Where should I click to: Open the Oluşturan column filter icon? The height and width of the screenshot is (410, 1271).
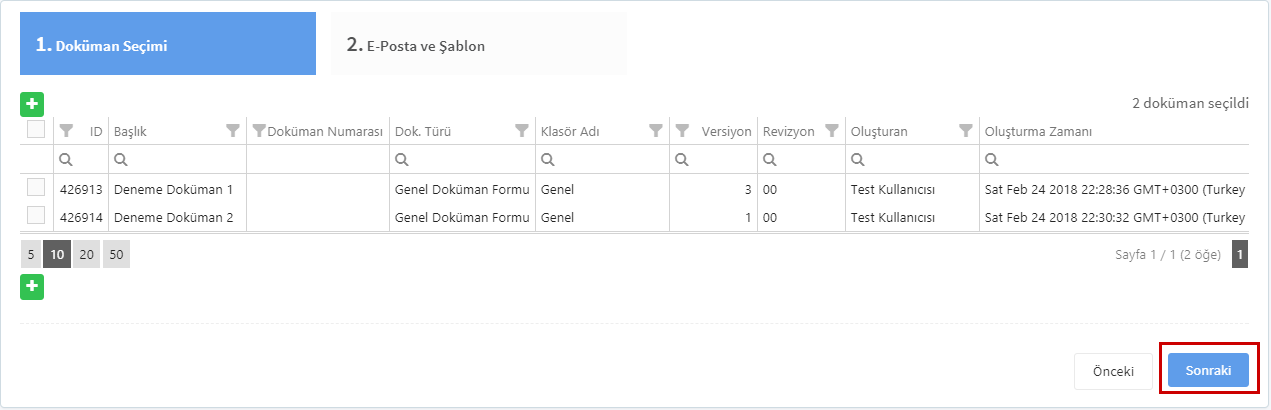click(x=965, y=131)
